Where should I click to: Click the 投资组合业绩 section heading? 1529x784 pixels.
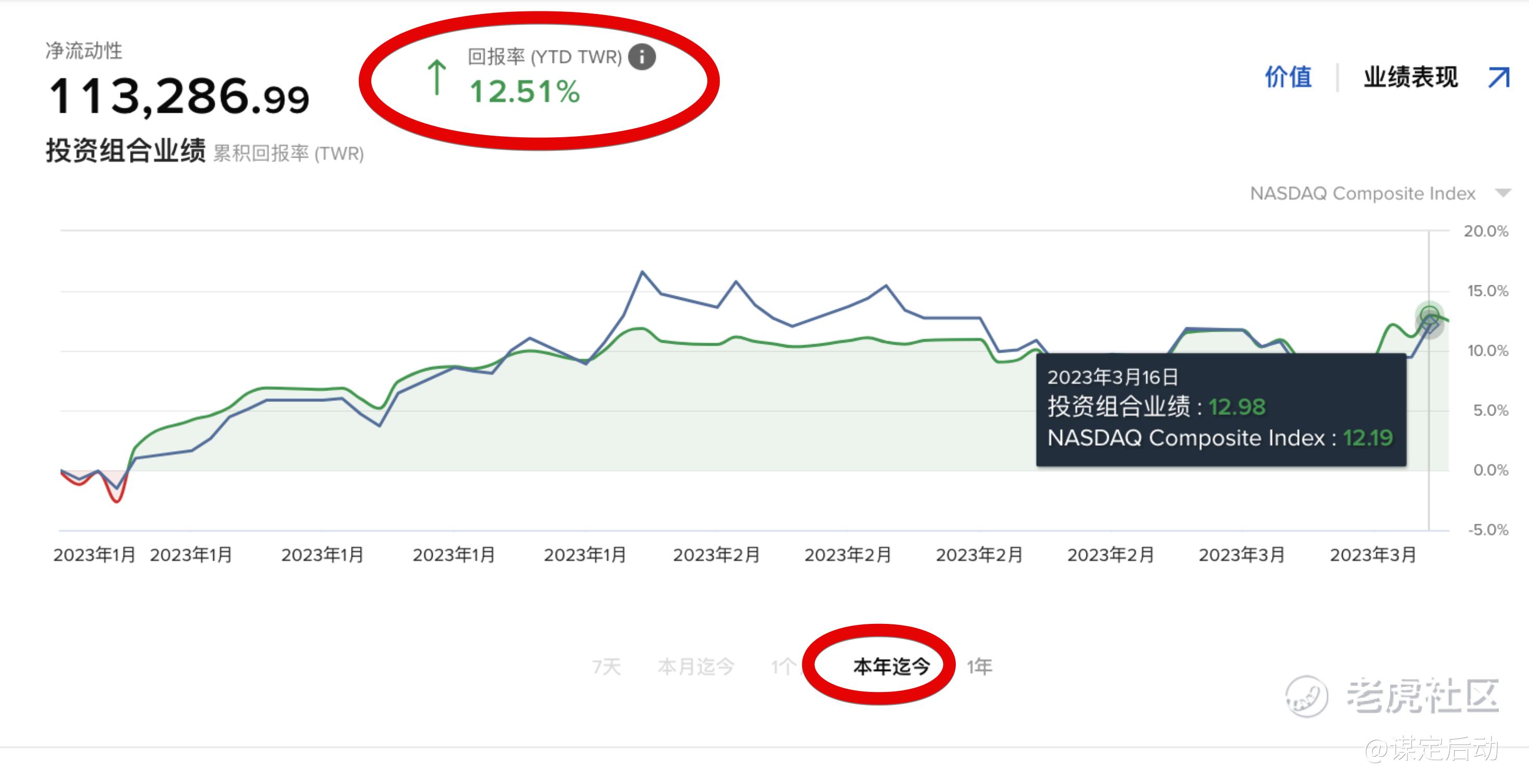[x=126, y=151]
